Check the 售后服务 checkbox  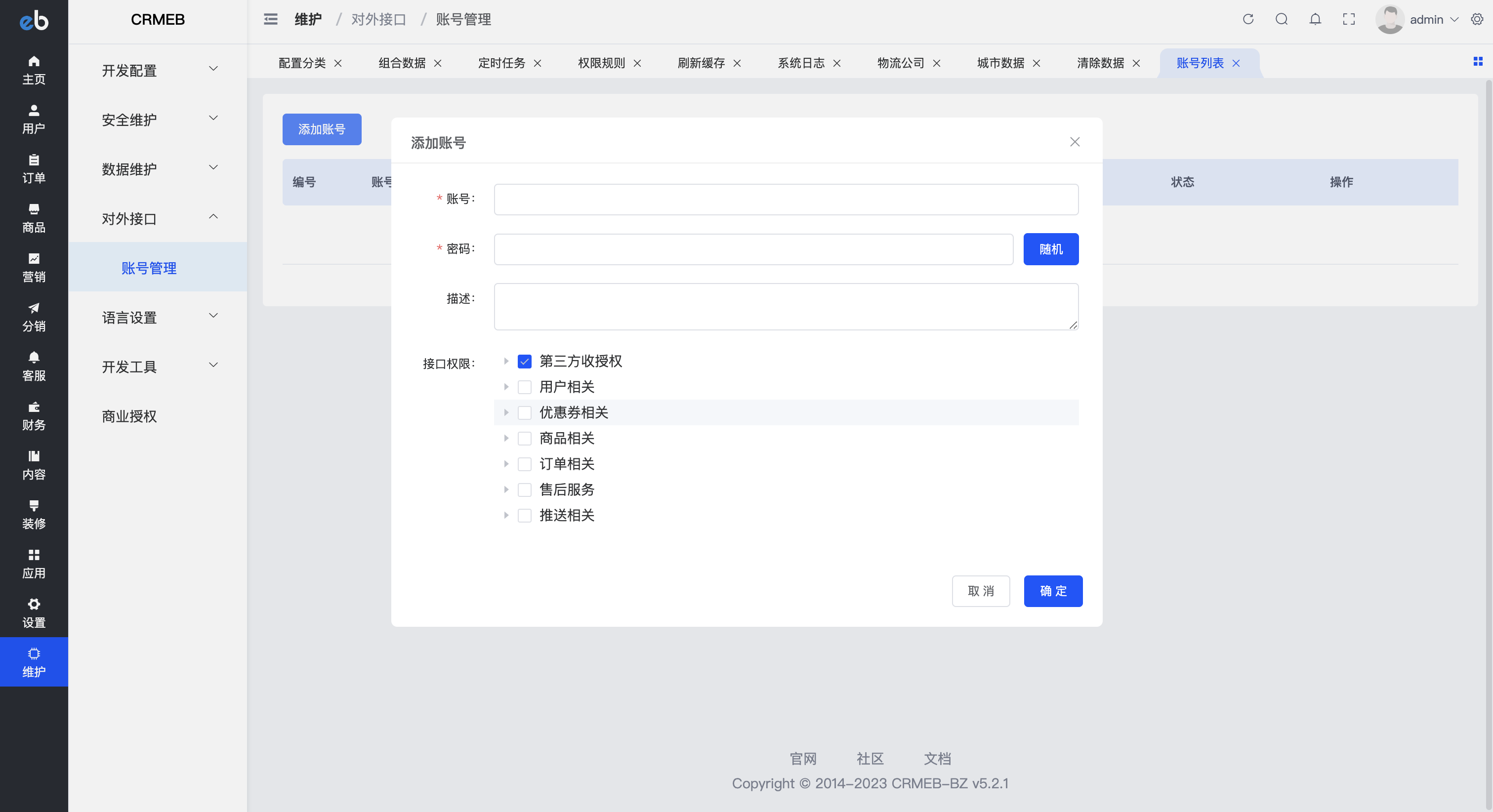(525, 490)
